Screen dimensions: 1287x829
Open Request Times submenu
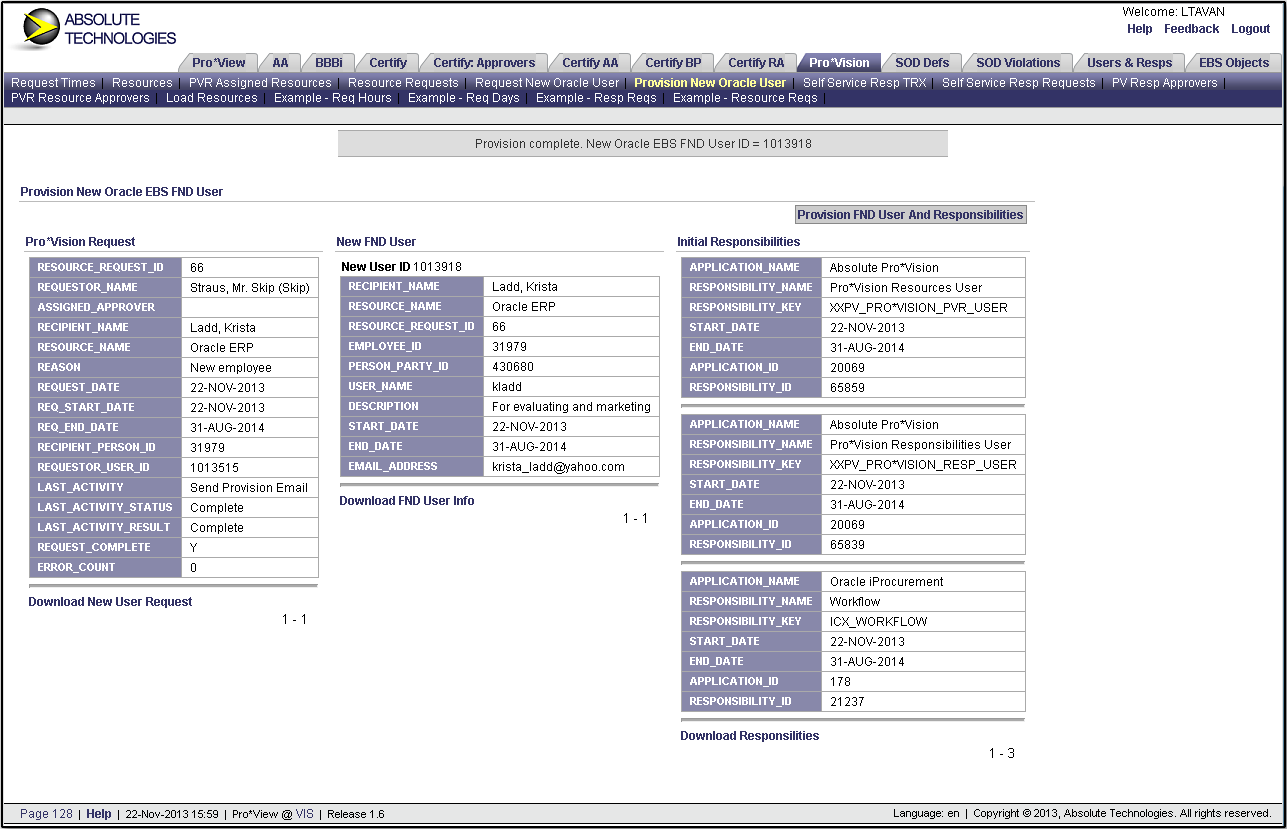(x=53, y=83)
